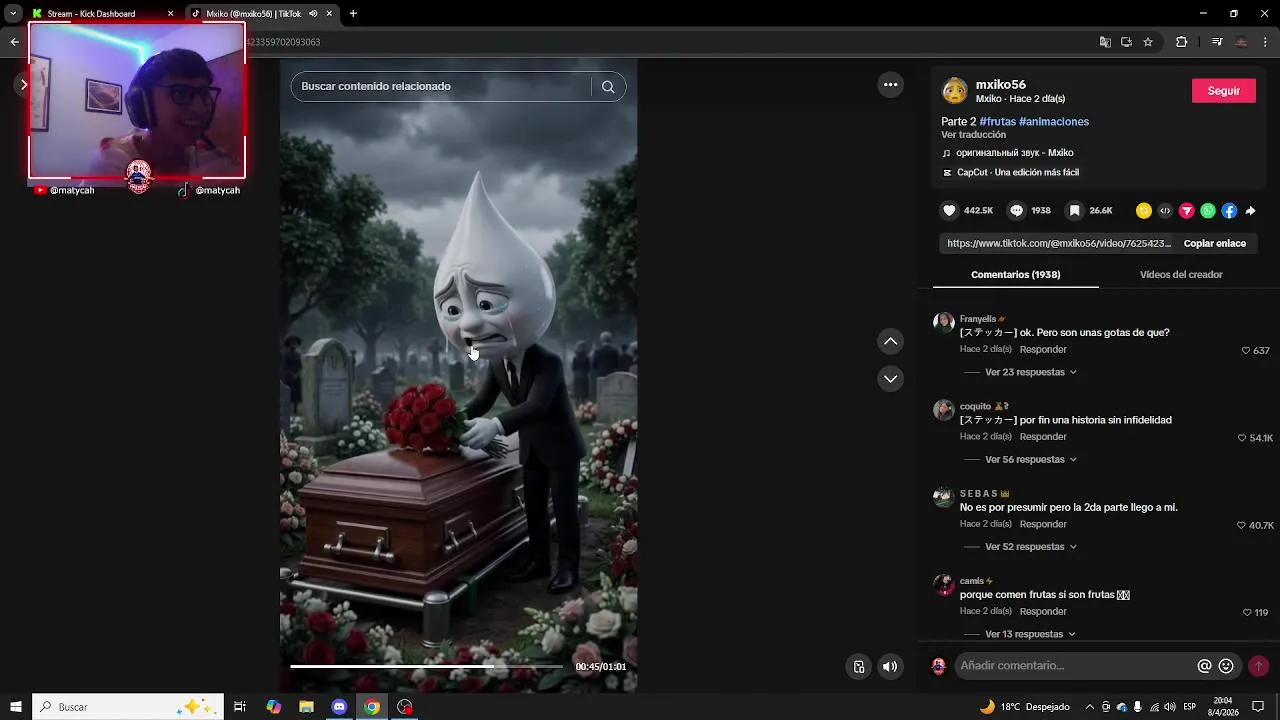Image resolution: width=1280 pixels, height=720 pixels.
Task: Open the three-dot video options menu
Action: [x=890, y=85]
